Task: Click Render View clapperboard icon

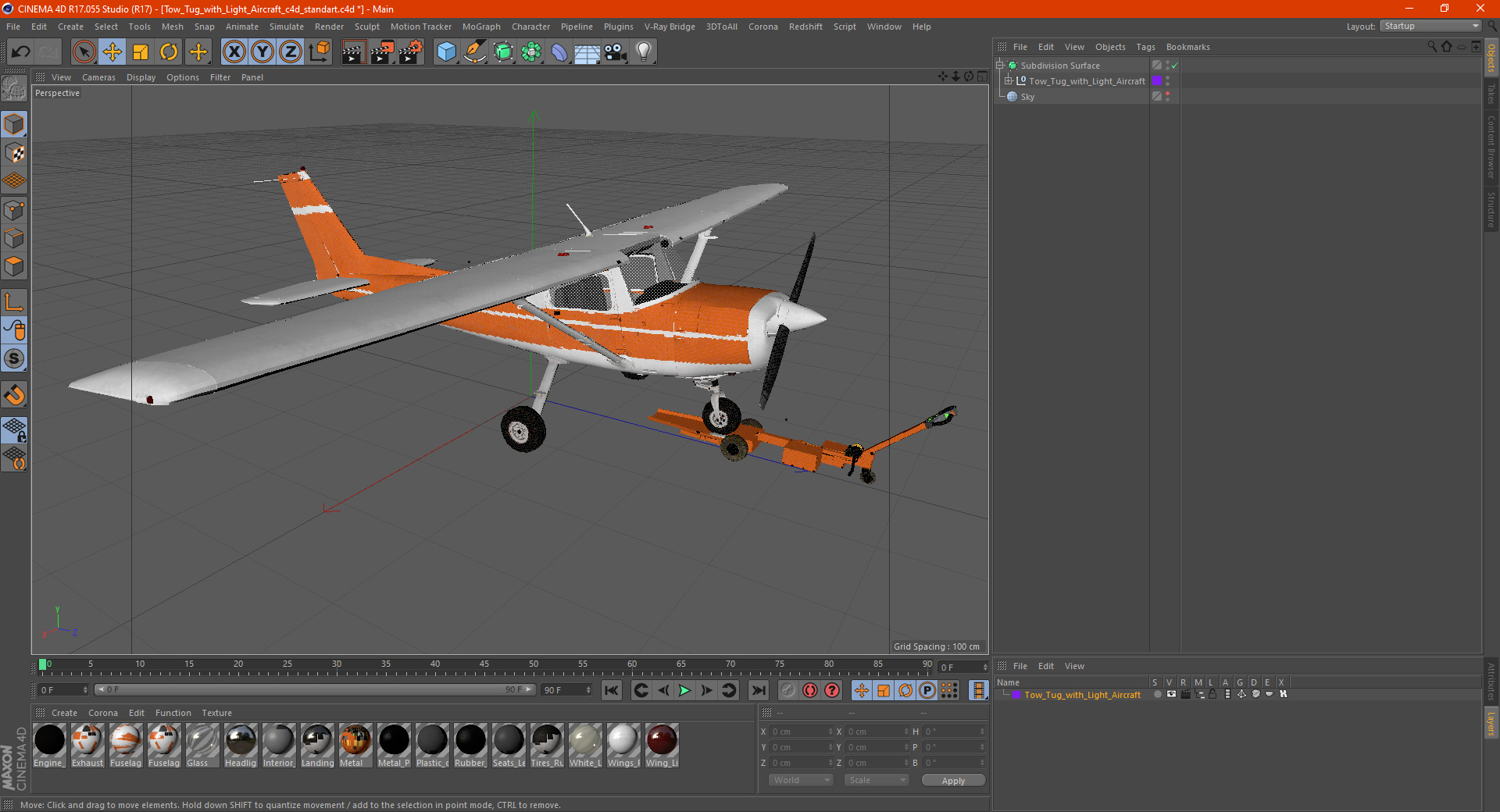Action: click(353, 52)
